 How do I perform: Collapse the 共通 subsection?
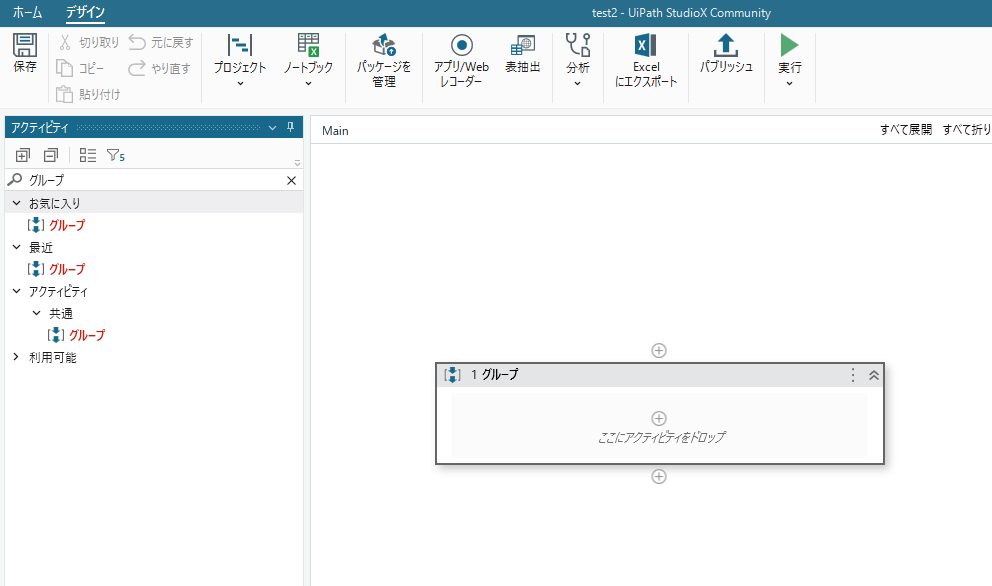[37, 313]
